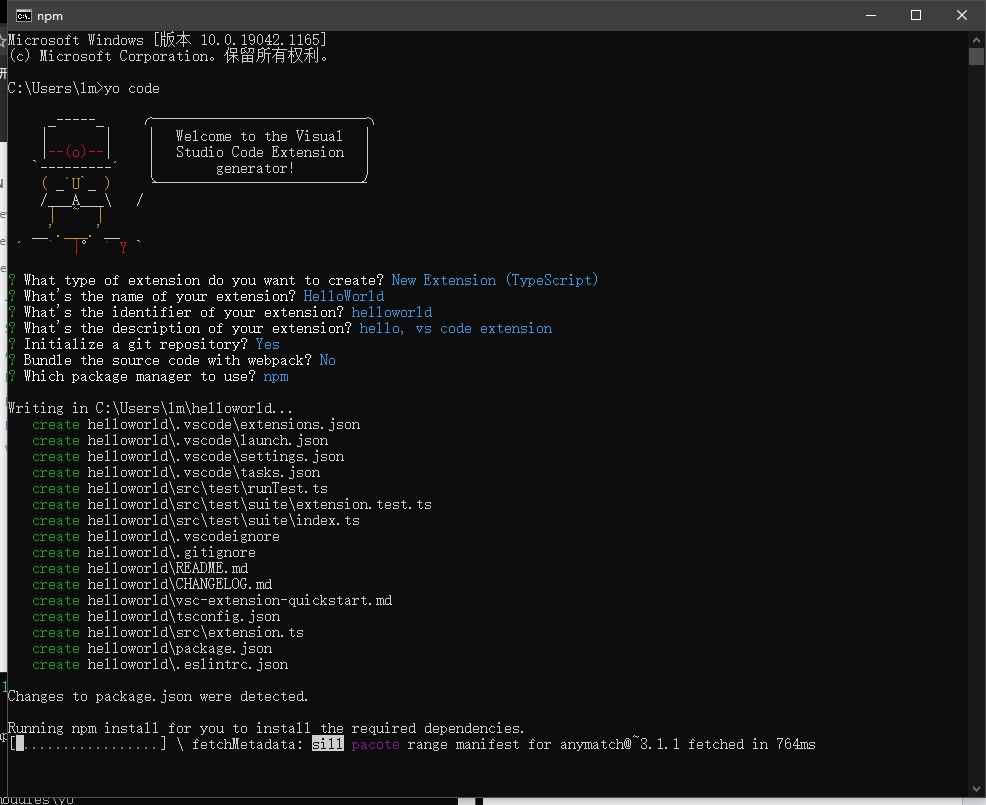Click the 'npm' package manager answer
This screenshot has width=986, height=805.
click(x=275, y=377)
